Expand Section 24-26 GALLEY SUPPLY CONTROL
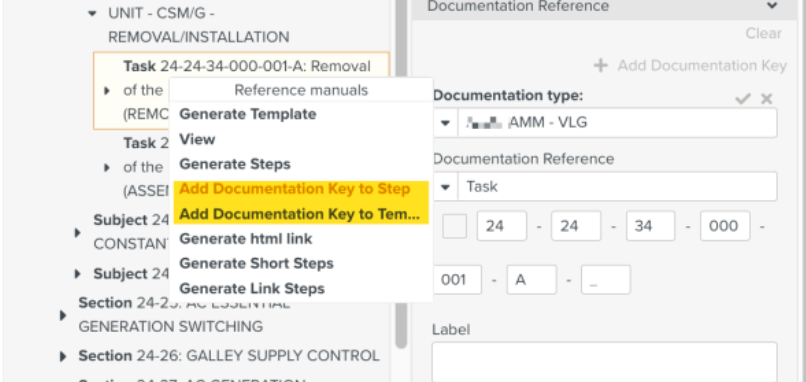The image size is (806, 382). [x=63, y=356]
